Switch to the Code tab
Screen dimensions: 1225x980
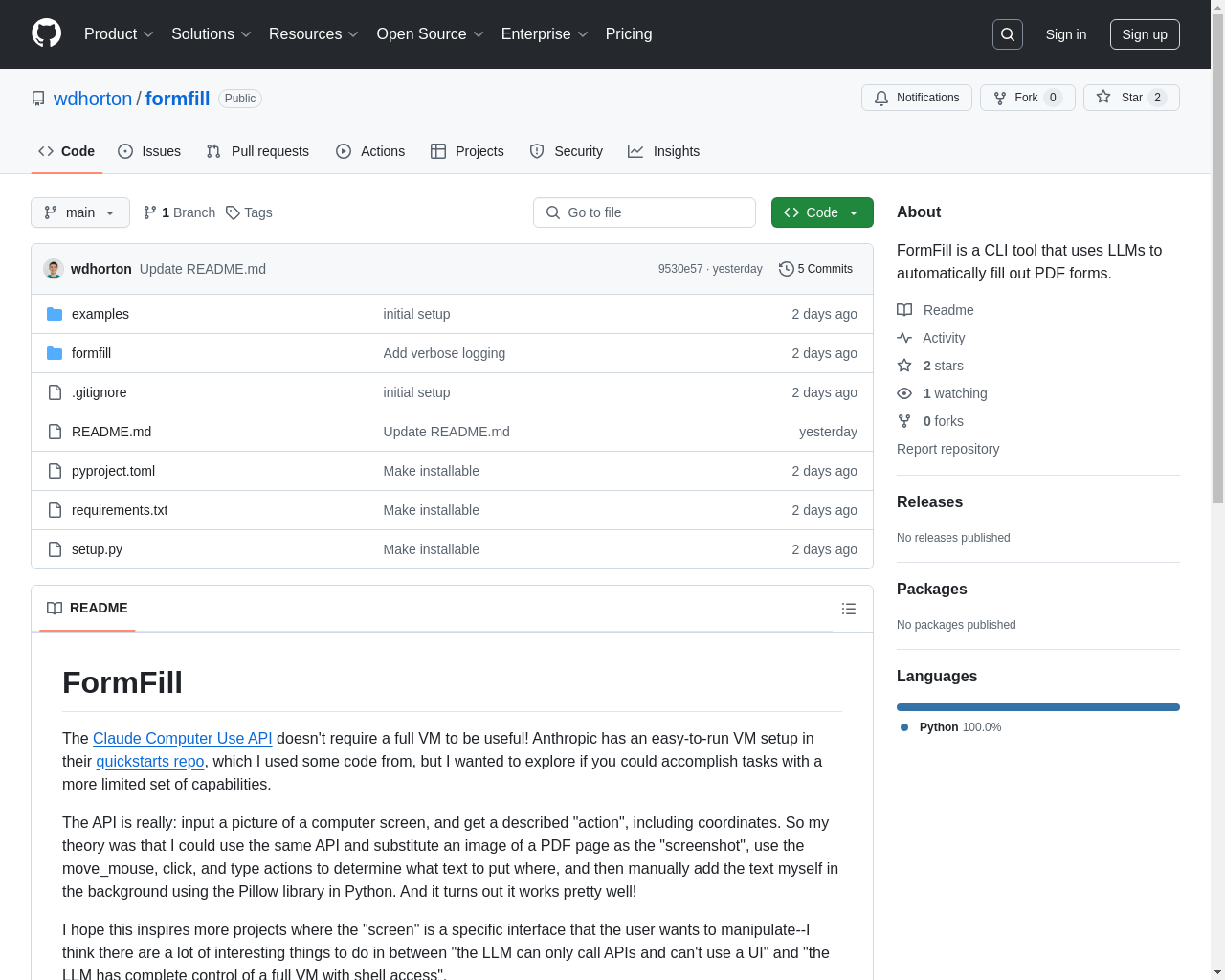point(67,151)
